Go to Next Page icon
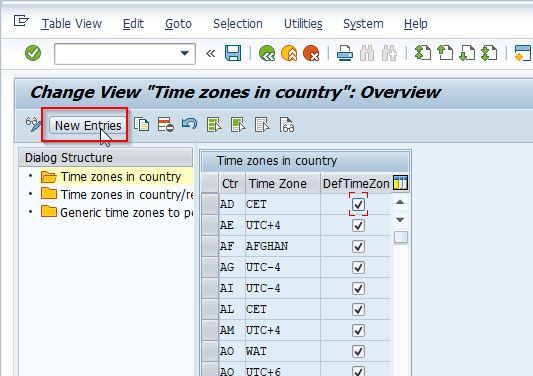Screen dimensions: 533x376 pos(467,53)
